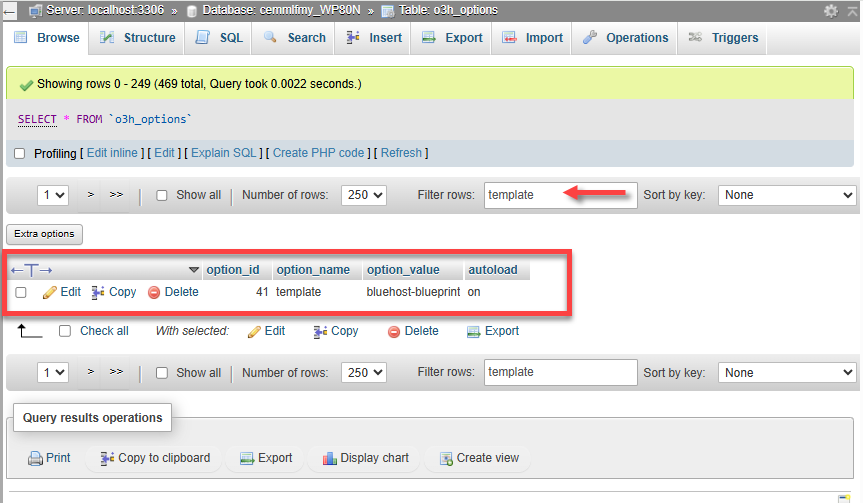Click the Query results operations Export link
This screenshot has width=863, height=503.
[266, 458]
